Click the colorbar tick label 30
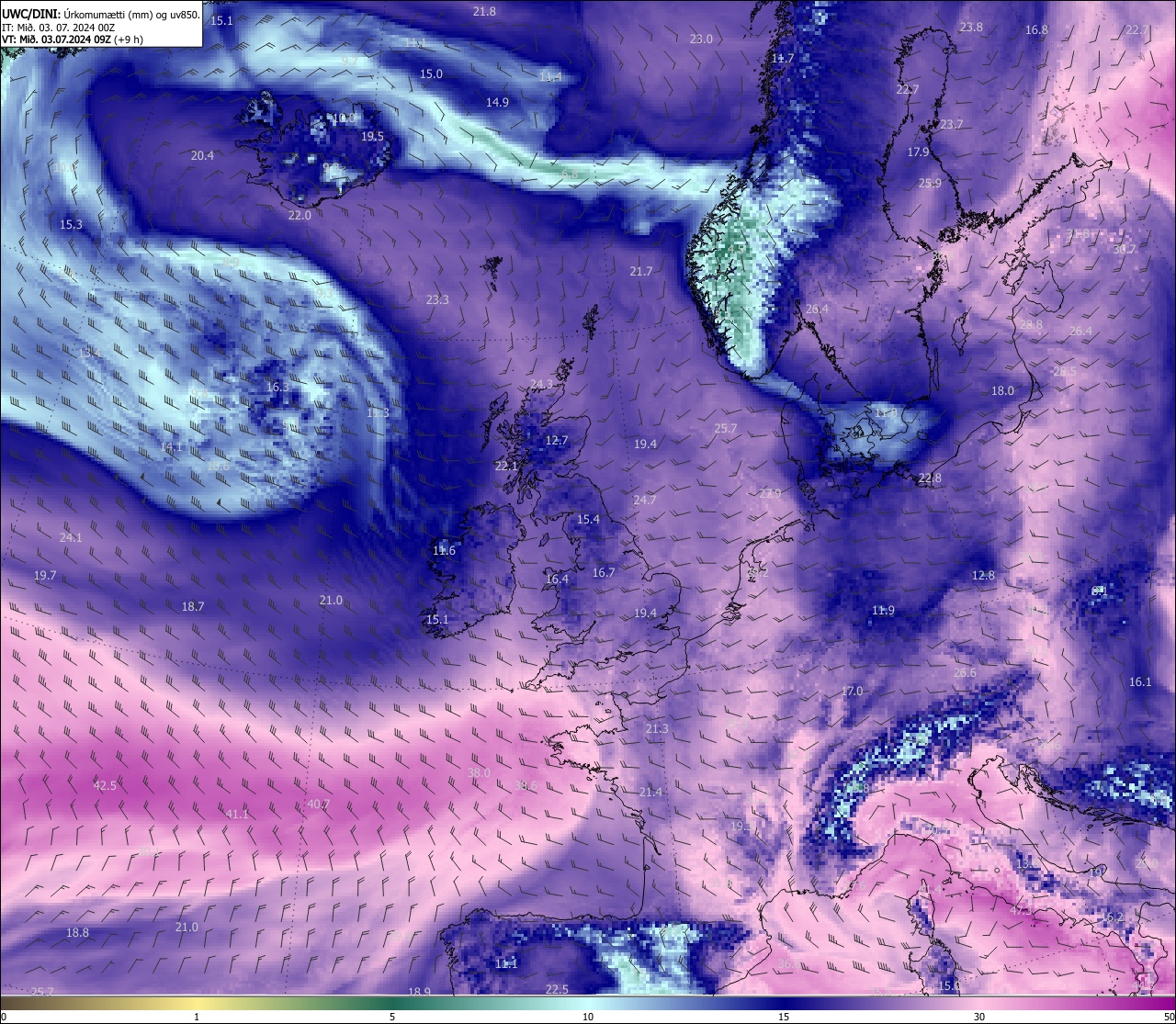 point(979,1018)
